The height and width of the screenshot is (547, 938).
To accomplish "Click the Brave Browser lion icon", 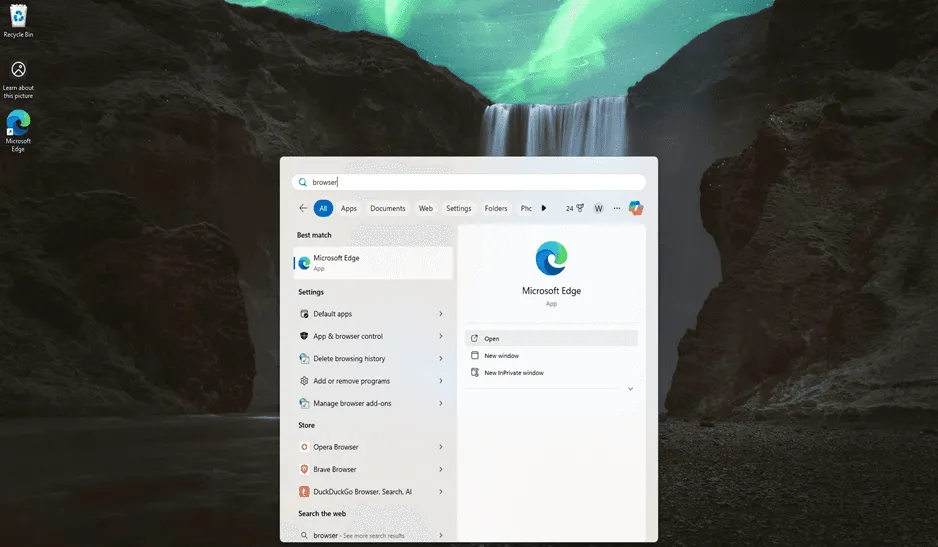I will pyautogui.click(x=304, y=469).
